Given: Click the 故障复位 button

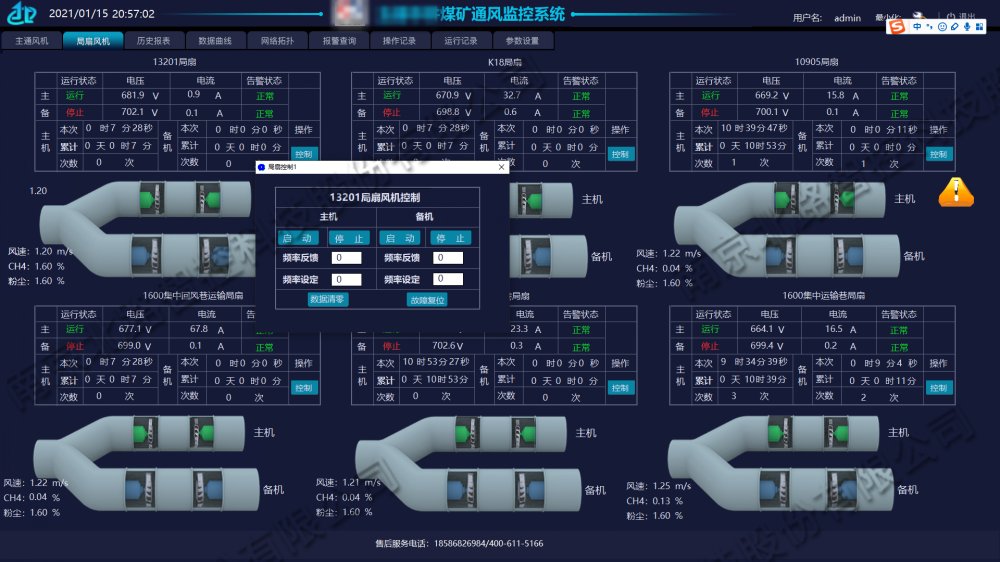Looking at the screenshot, I should tap(427, 299).
